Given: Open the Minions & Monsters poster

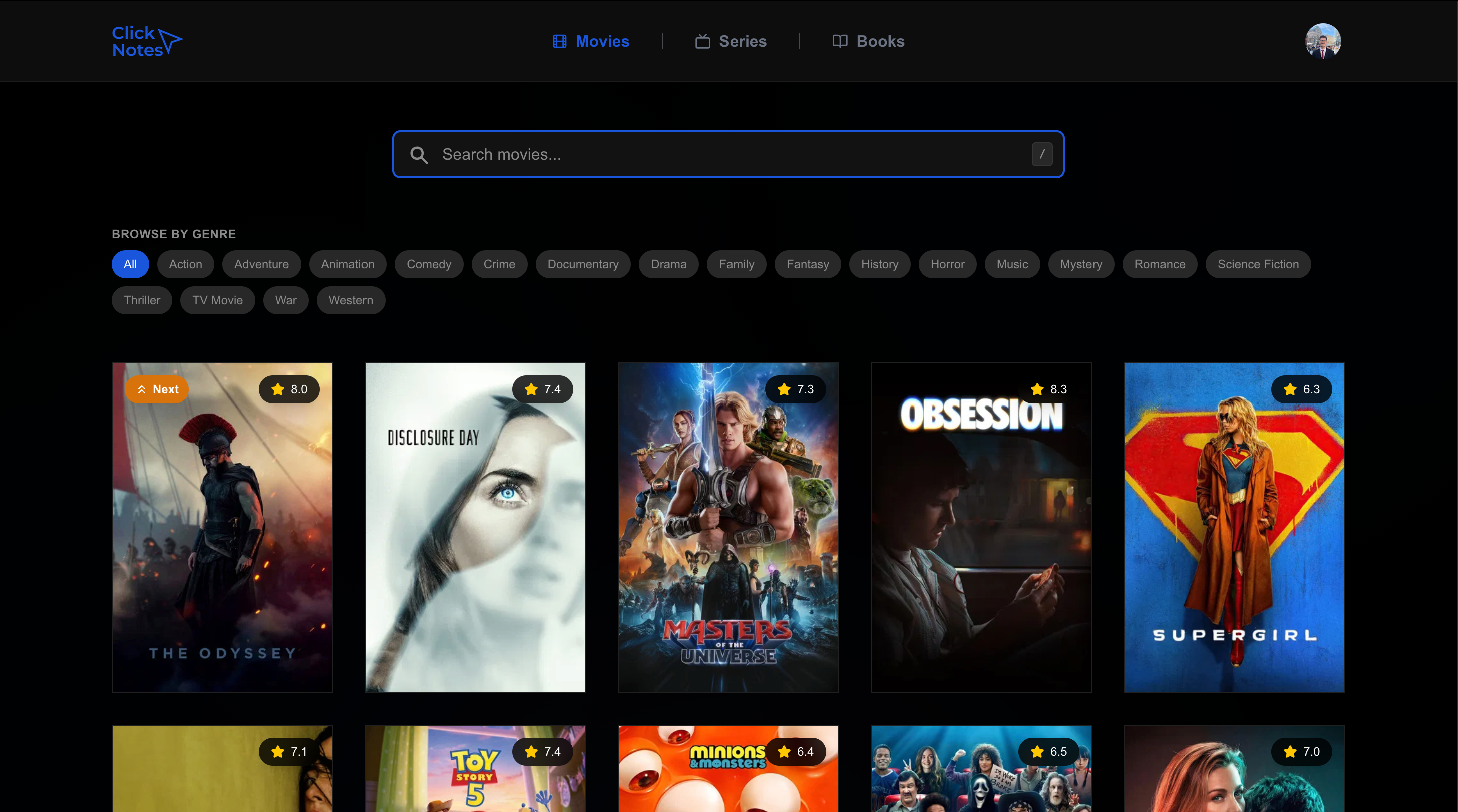Looking at the screenshot, I should click(x=728, y=769).
